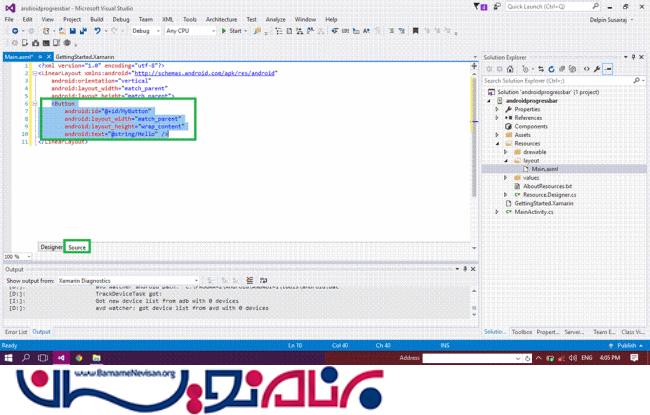650x415 pixels.
Task: Click the Undo arrow in the toolbar
Action: point(97,31)
